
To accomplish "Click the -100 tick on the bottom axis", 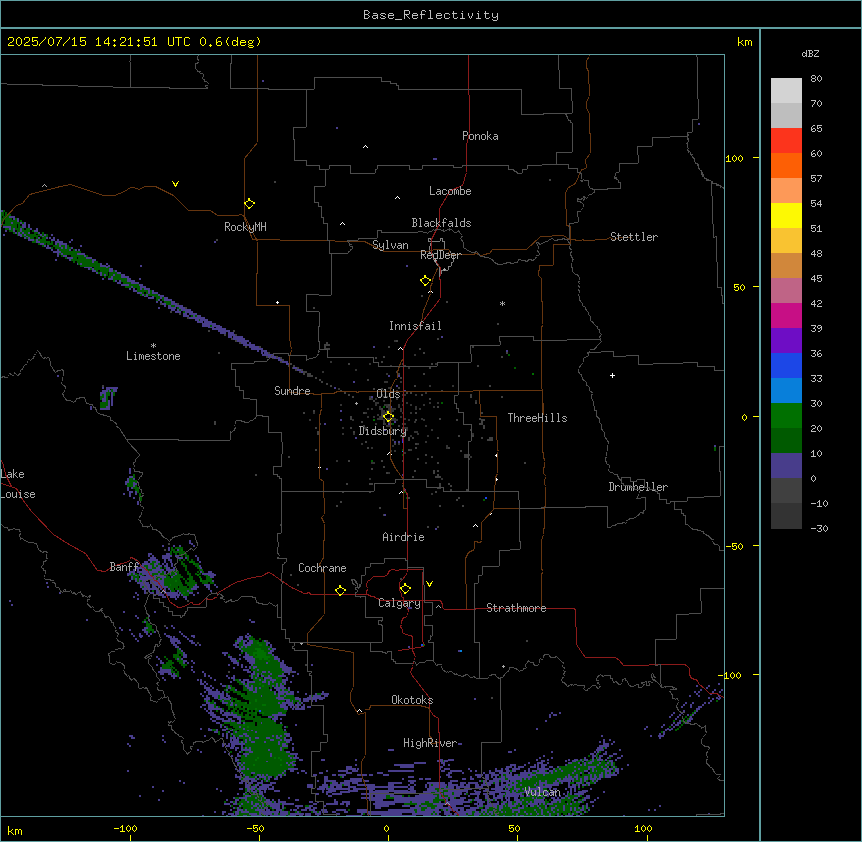I will [x=125, y=828].
